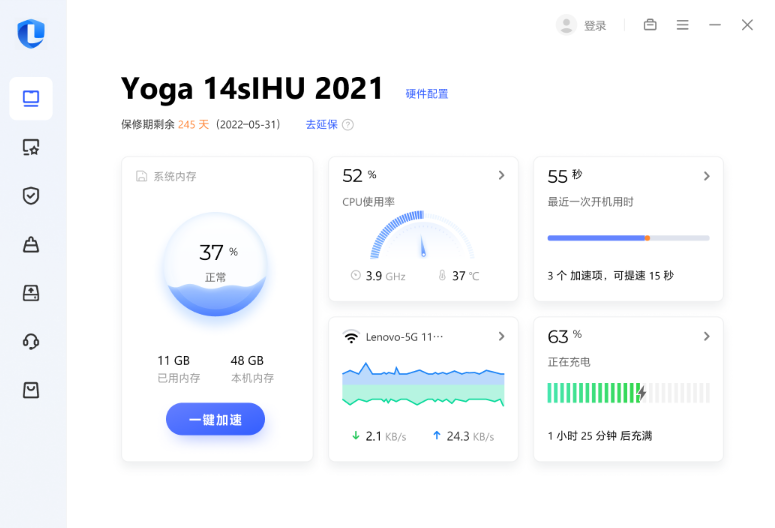This screenshot has width=775, height=528.
Task: Open the shopping bag store sidebar icon
Action: (31, 390)
